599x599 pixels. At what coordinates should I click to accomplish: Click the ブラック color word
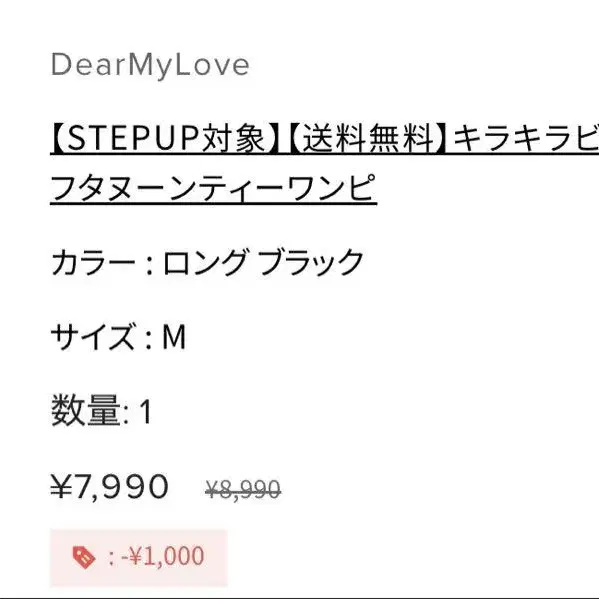click(311, 262)
